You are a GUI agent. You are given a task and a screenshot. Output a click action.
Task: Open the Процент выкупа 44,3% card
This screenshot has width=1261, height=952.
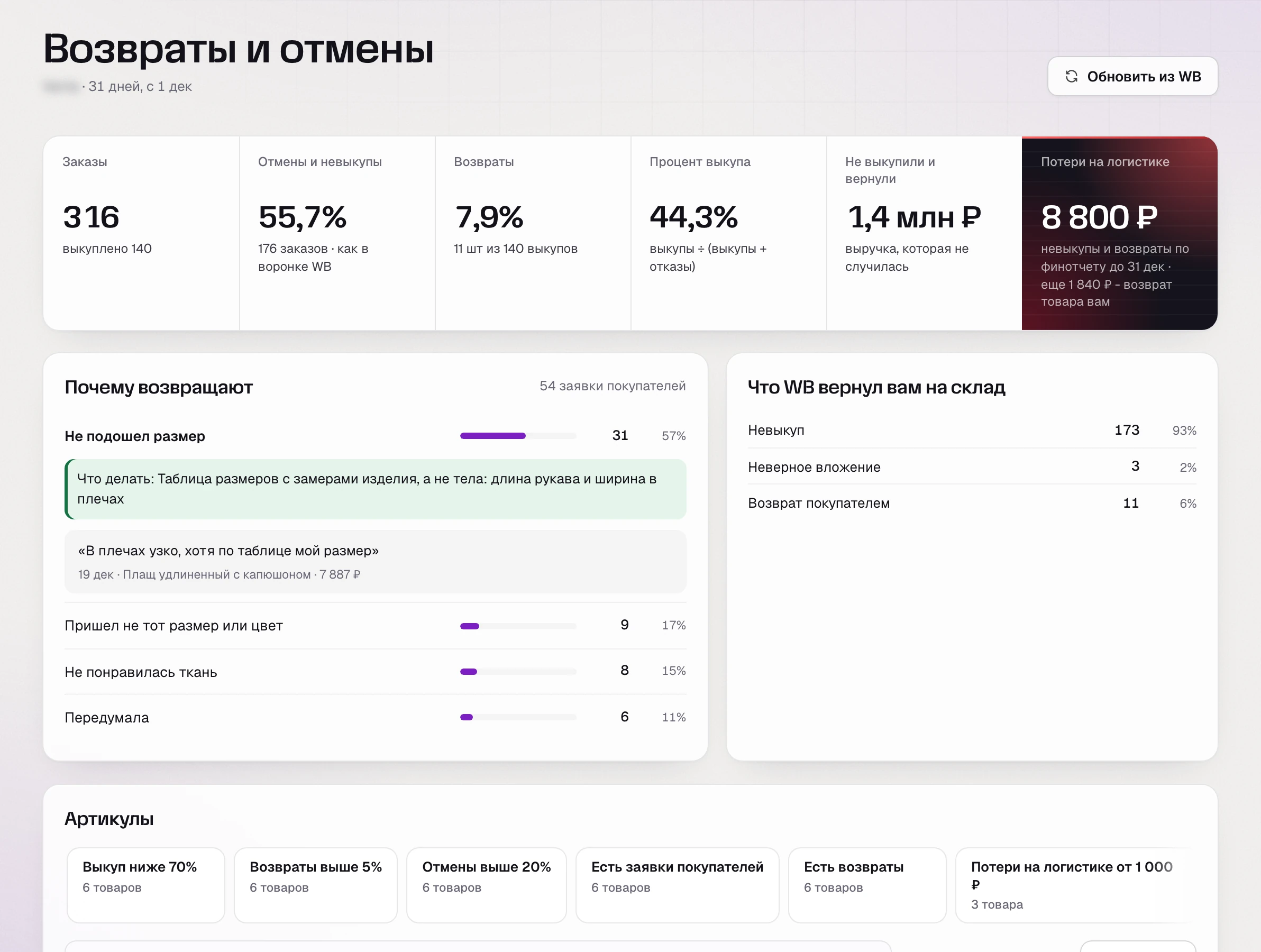[x=728, y=233]
